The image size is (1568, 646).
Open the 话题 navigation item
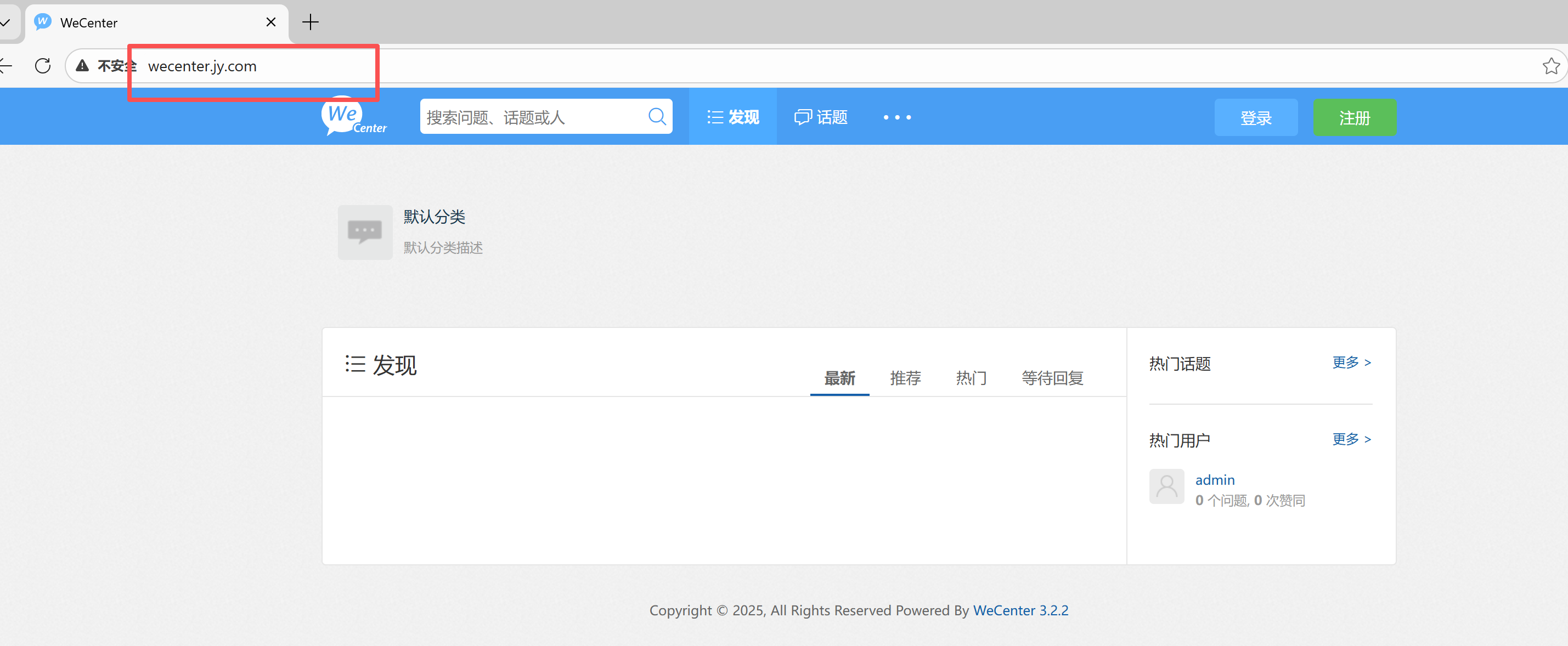[821, 117]
